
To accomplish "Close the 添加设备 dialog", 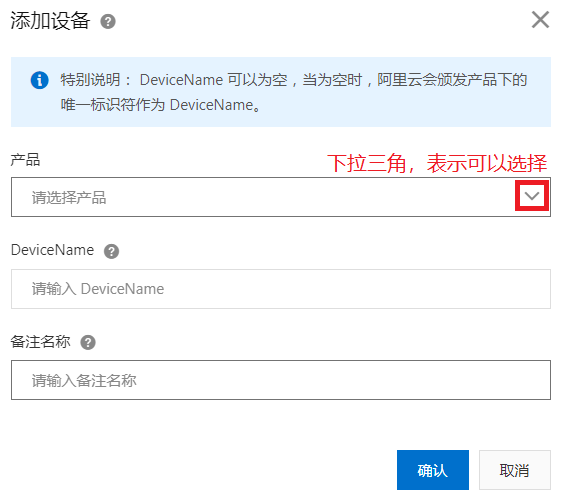I will 540,20.
